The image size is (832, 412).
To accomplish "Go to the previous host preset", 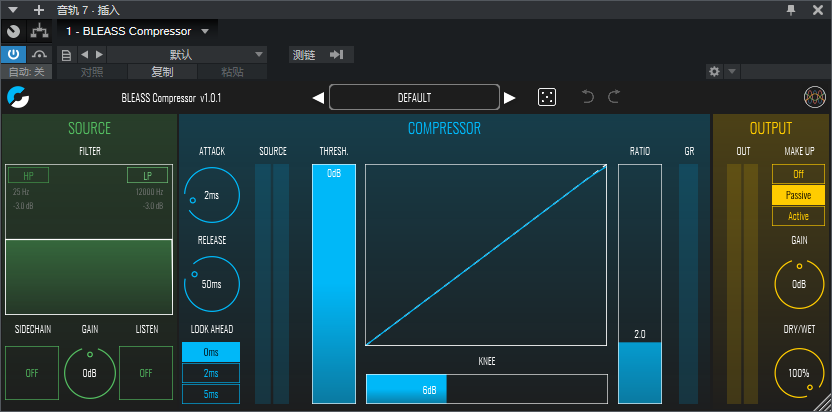I will [x=84, y=55].
